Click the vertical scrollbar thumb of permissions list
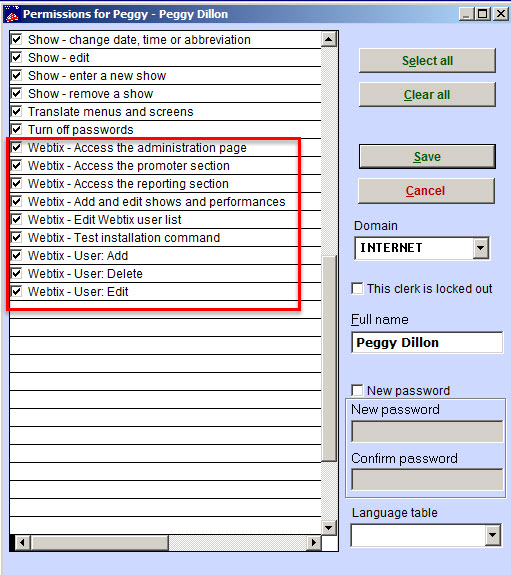The width and height of the screenshot is (511, 575). pos(329,358)
